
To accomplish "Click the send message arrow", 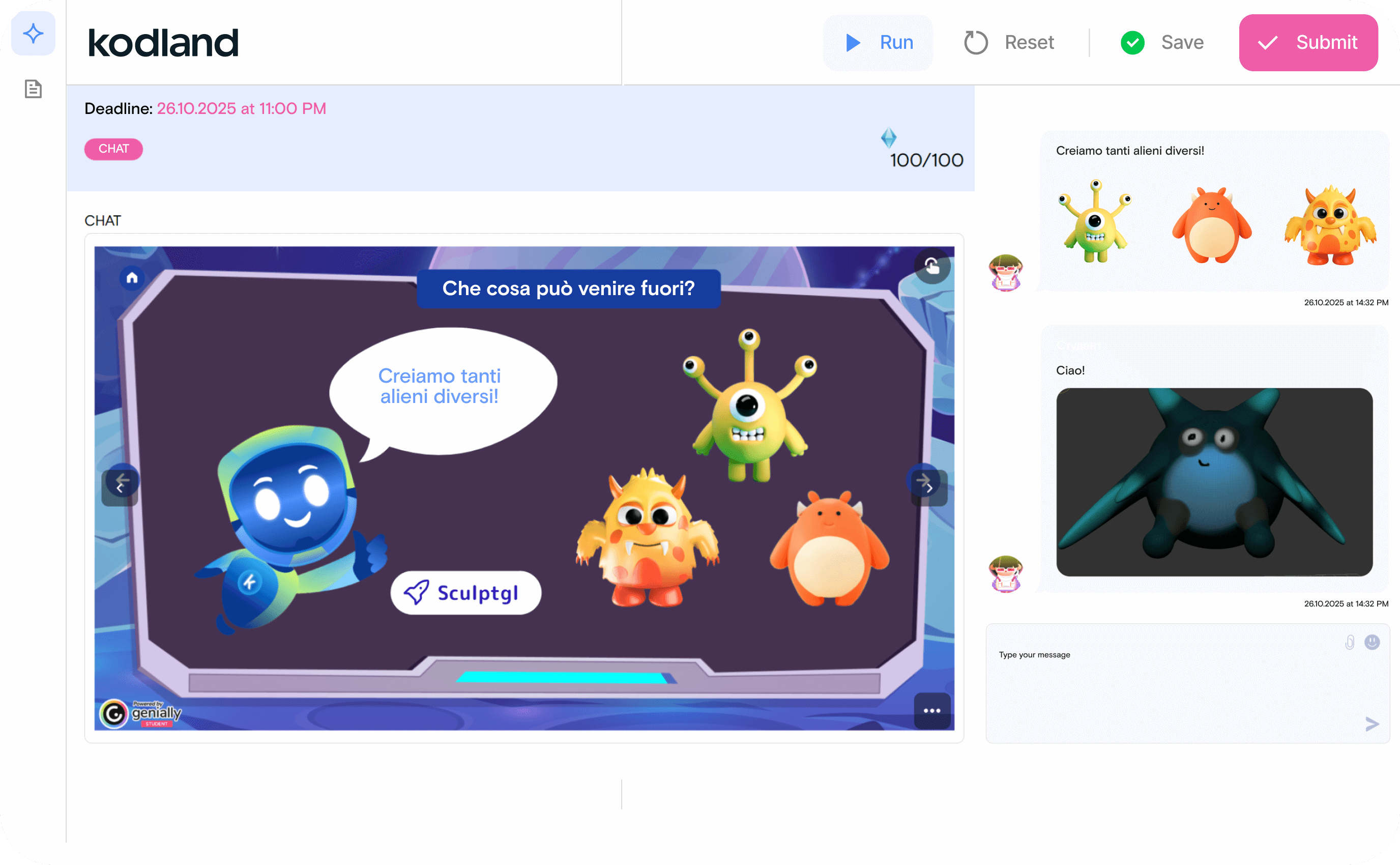I will (1372, 724).
